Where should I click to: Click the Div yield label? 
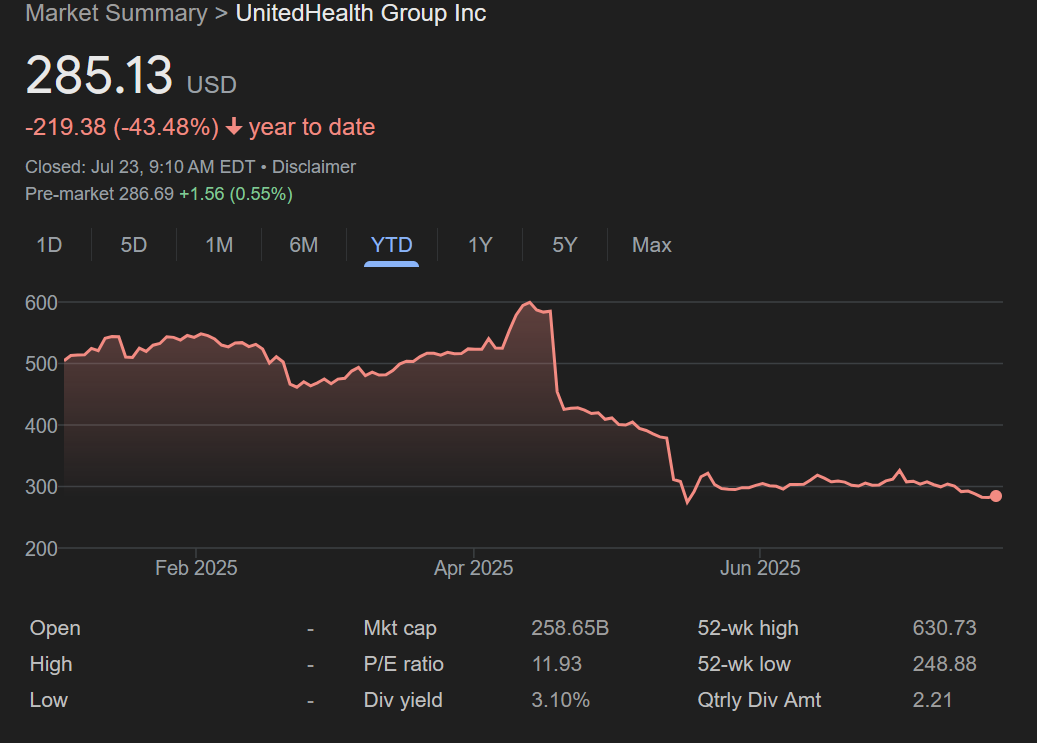403,700
